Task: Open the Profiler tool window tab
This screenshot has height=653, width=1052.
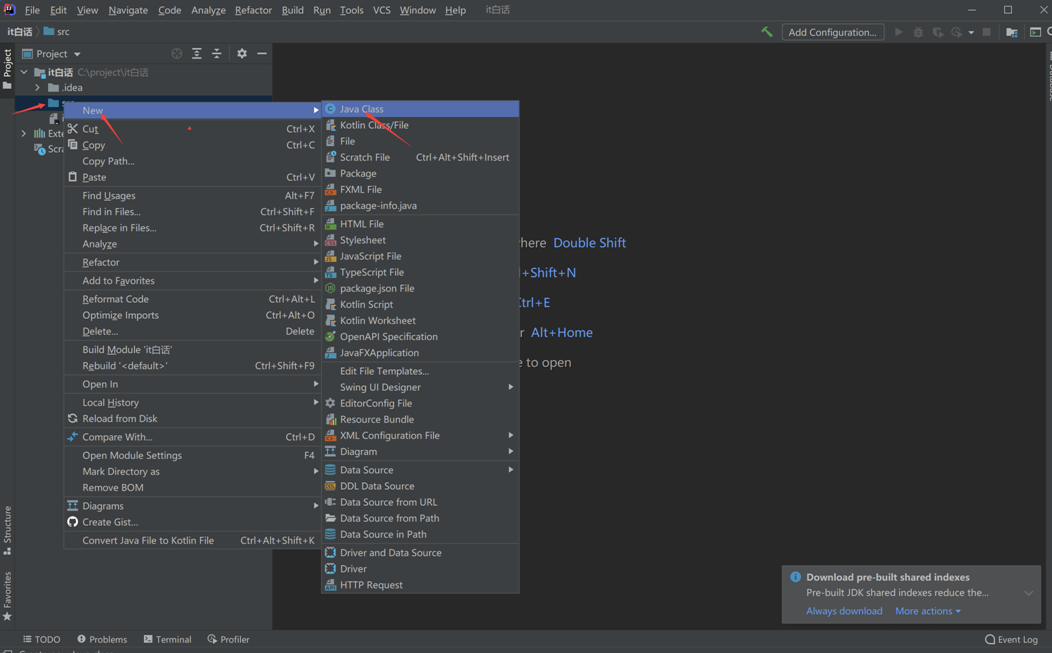Action: click(x=229, y=639)
